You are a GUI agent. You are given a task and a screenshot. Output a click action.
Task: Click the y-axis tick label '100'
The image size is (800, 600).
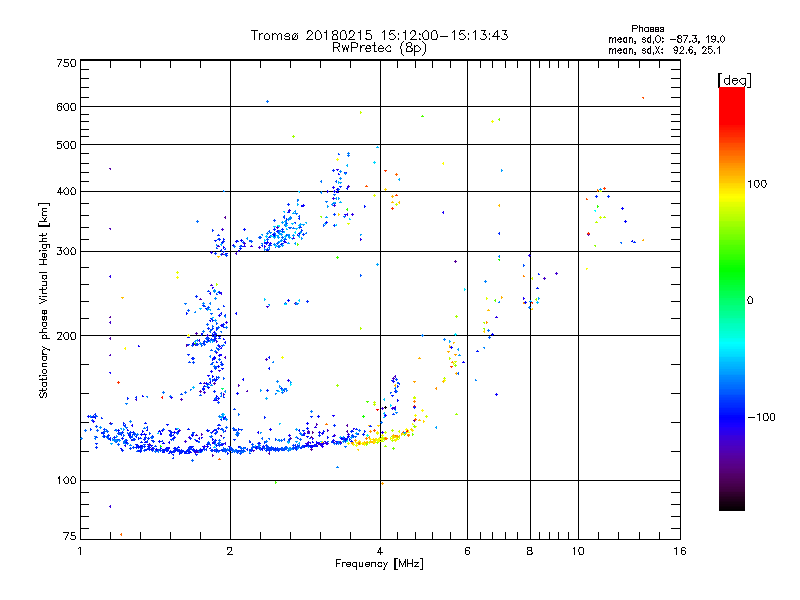click(x=66, y=480)
